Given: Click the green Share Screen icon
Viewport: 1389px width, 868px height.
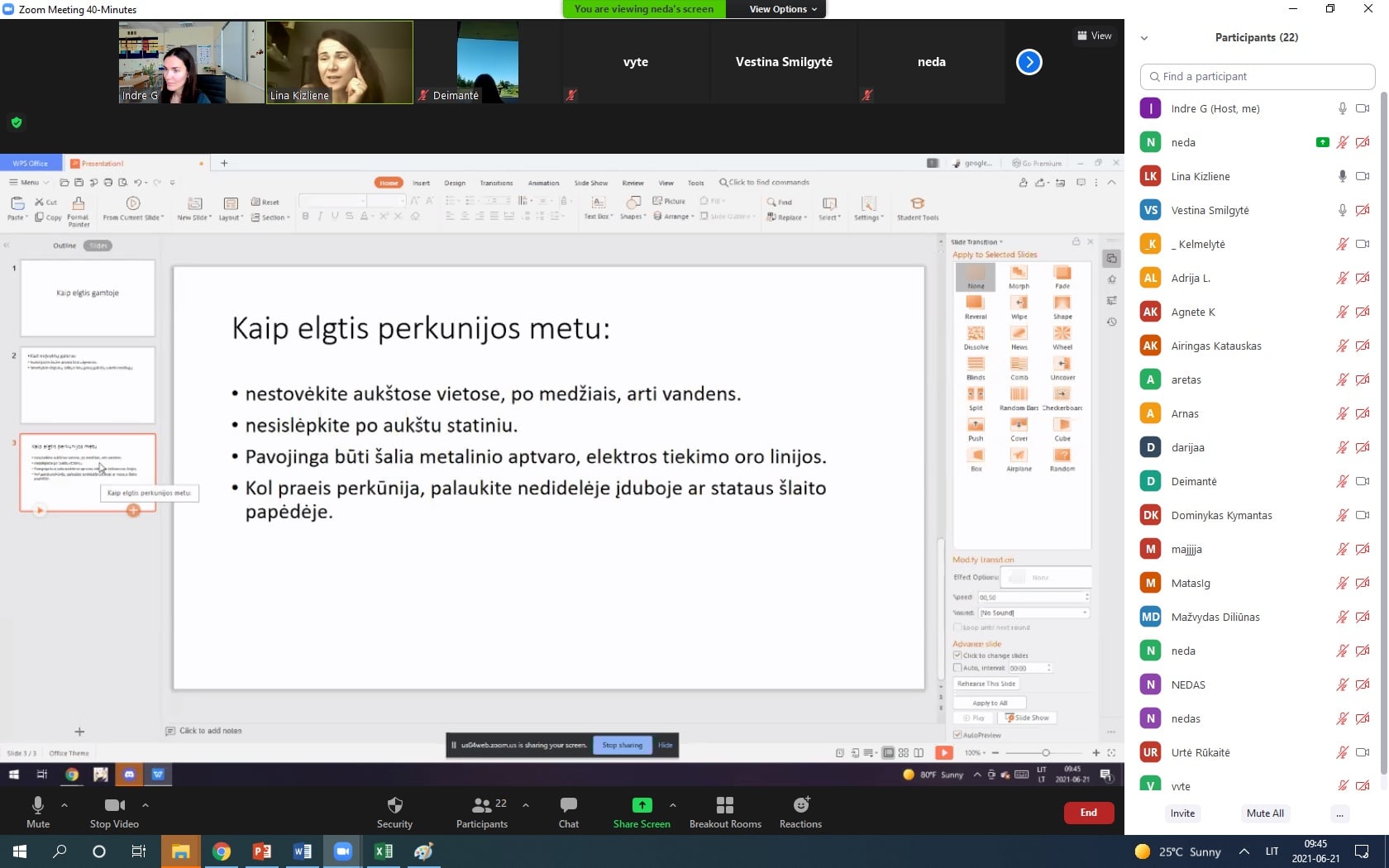Looking at the screenshot, I should click(642, 805).
